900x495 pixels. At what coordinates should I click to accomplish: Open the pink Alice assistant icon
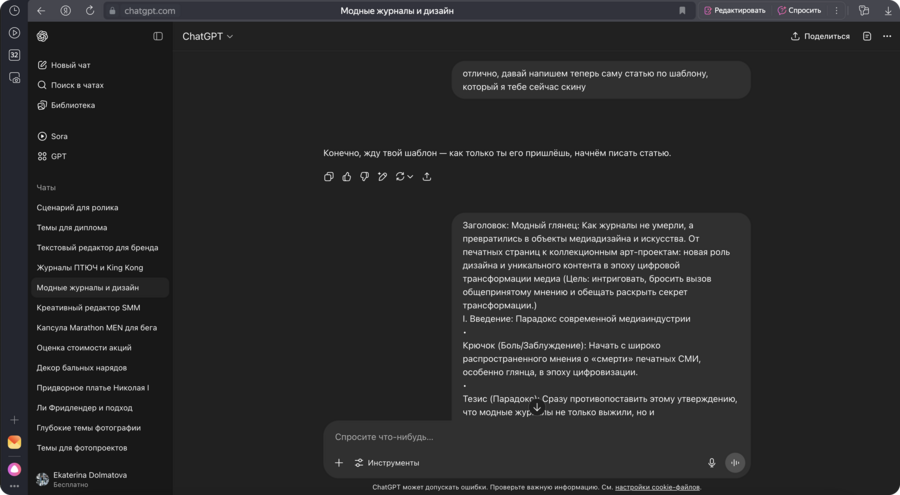pyautogui.click(x=14, y=469)
